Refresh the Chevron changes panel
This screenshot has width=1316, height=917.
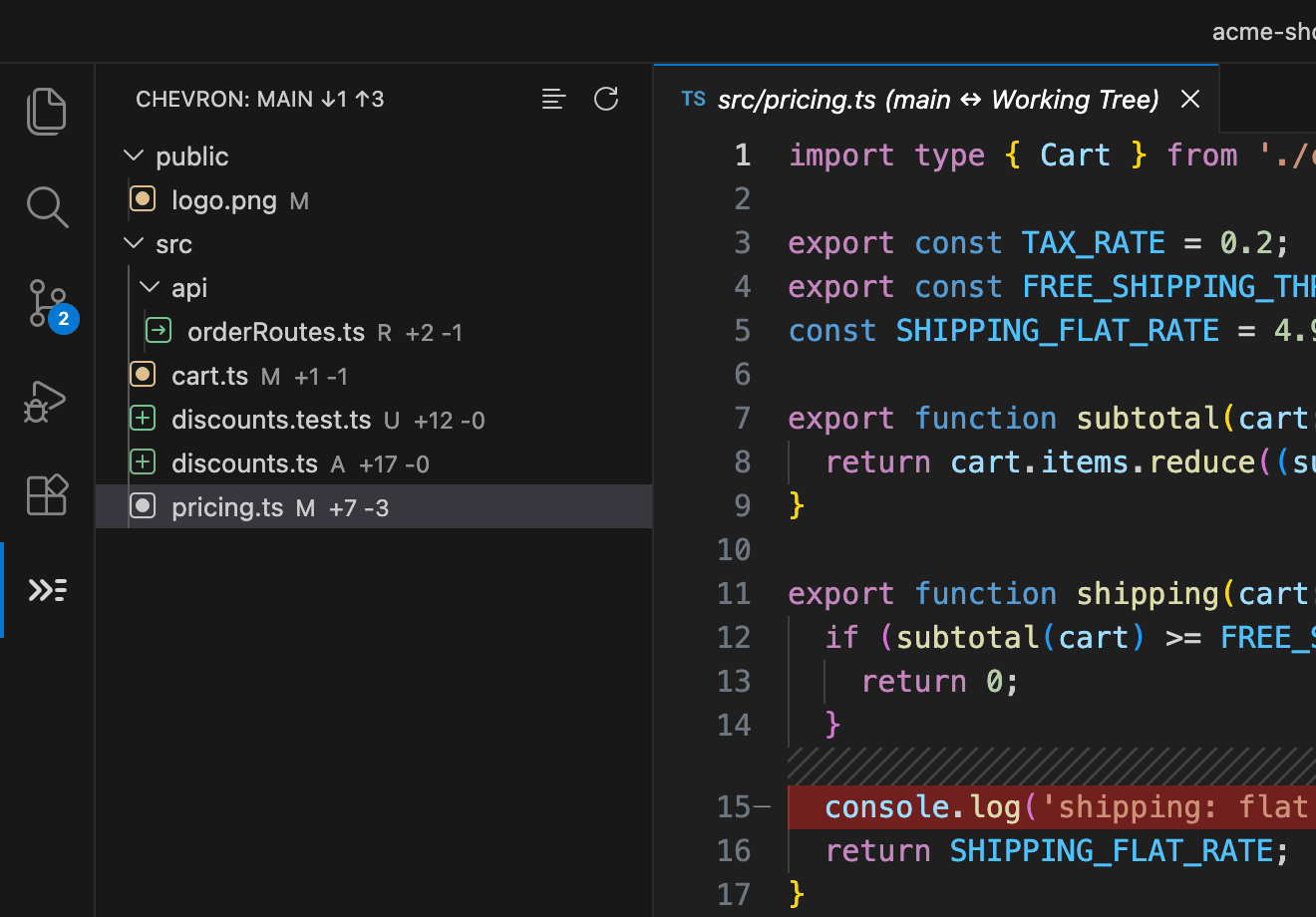[x=606, y=99]
